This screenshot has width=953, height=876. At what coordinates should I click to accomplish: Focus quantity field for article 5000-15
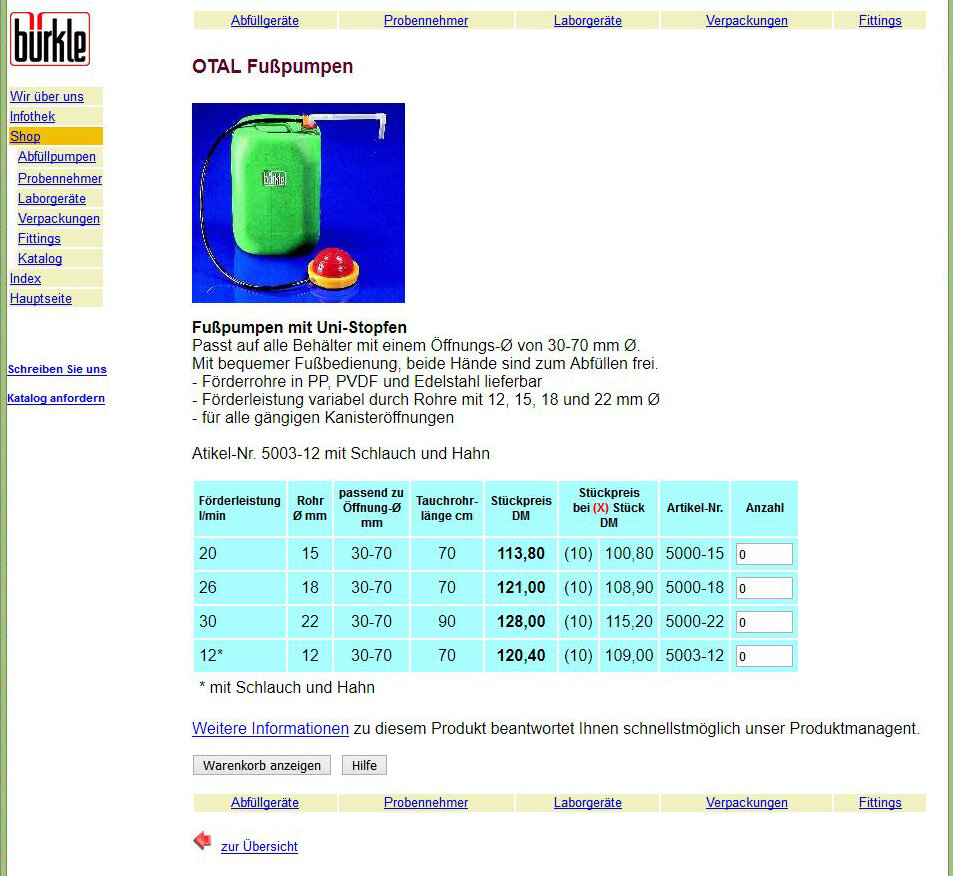point(764,554)
